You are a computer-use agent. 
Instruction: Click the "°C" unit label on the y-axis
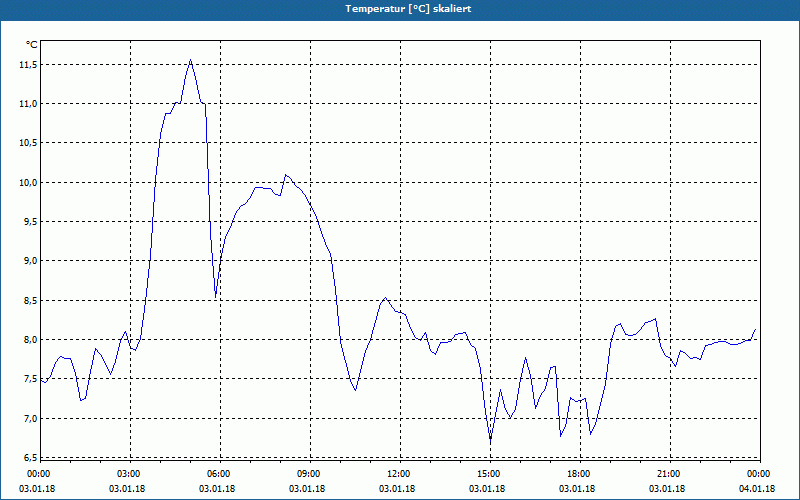click(32, 45)
